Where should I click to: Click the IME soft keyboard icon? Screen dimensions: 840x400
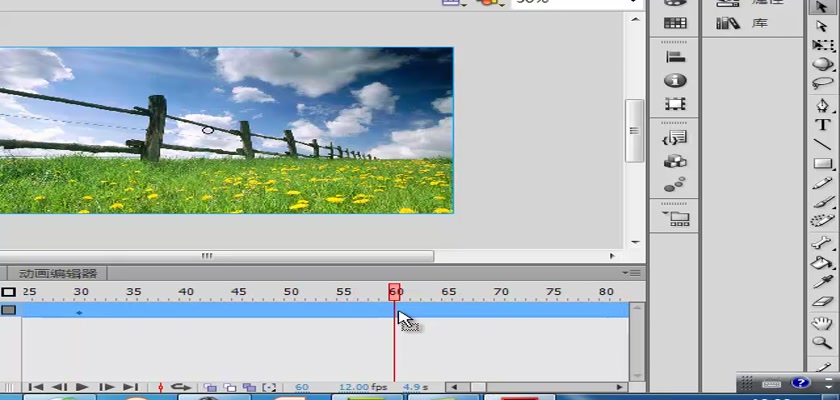tap(771, 383)
